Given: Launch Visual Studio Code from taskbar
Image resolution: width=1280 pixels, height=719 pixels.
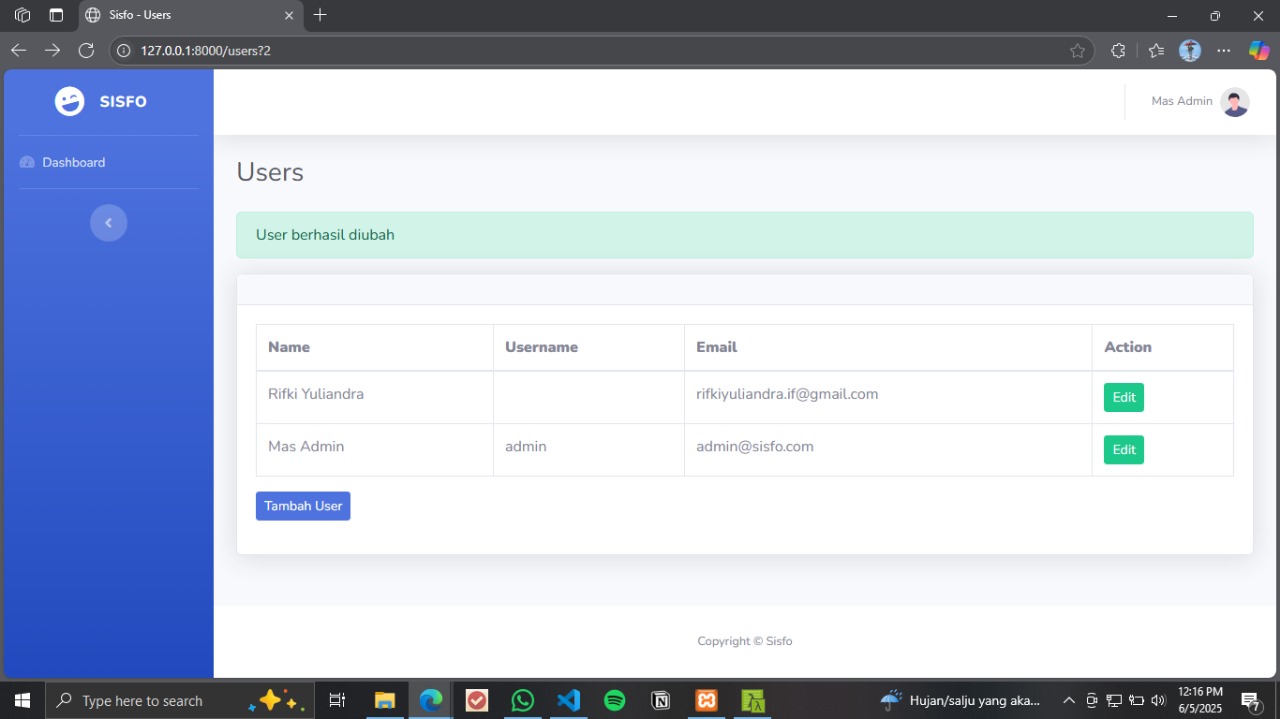Looking at the screenshot, I should pyautogui.click(x=568, y=700).
